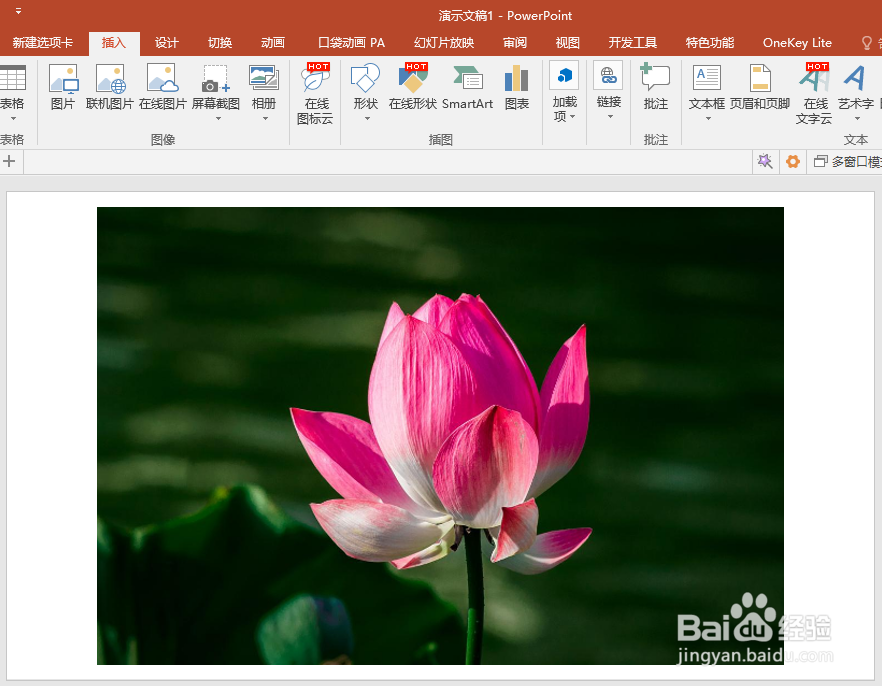The height and width of the screenshot is (686, 882).
Task: Expand the 形状 dropdown arrow
Action: click(x=367, y=119)
